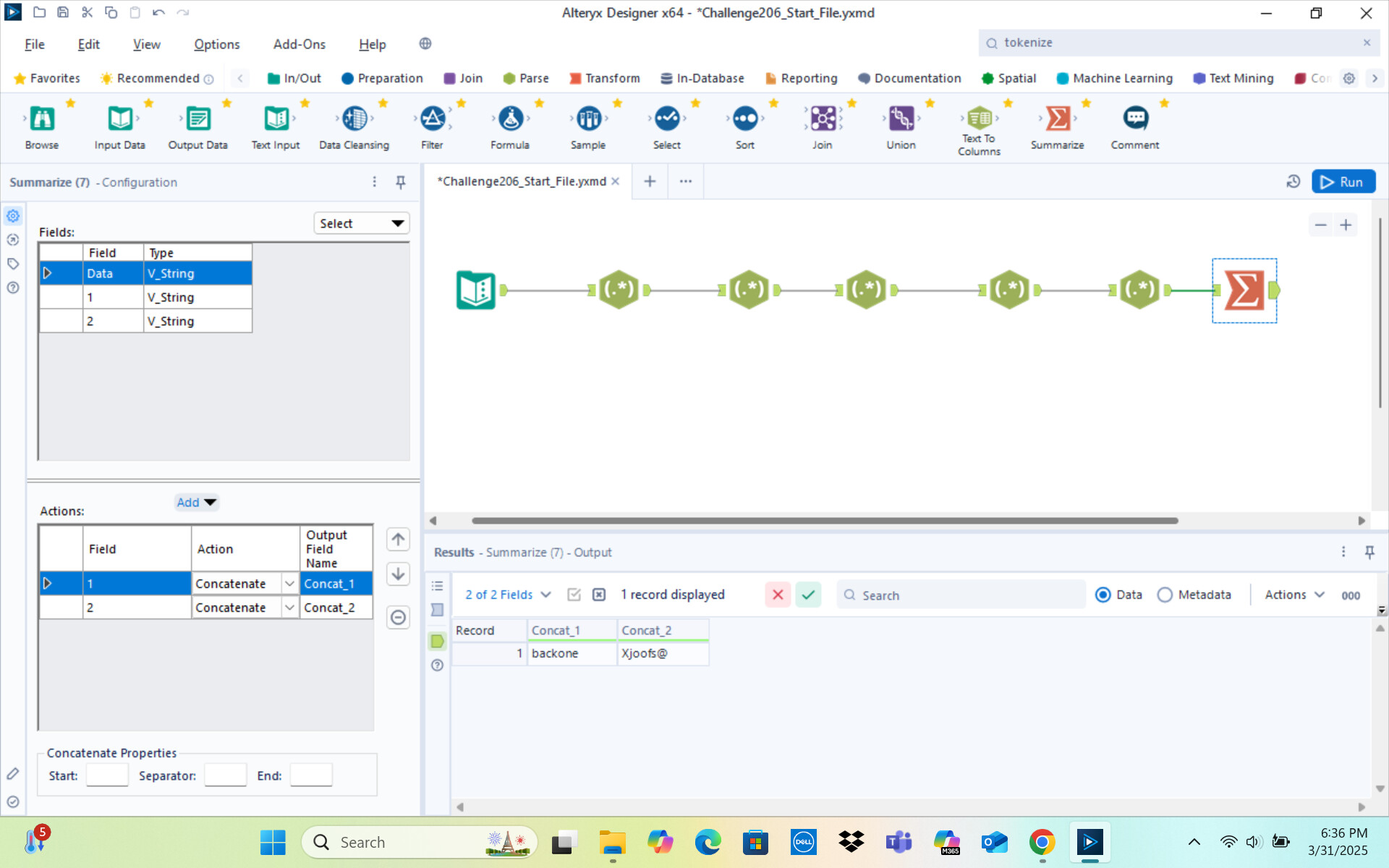Open Microsoft Teams from taskbar
The image size is (1389, 868).
(x=899, y=842)
